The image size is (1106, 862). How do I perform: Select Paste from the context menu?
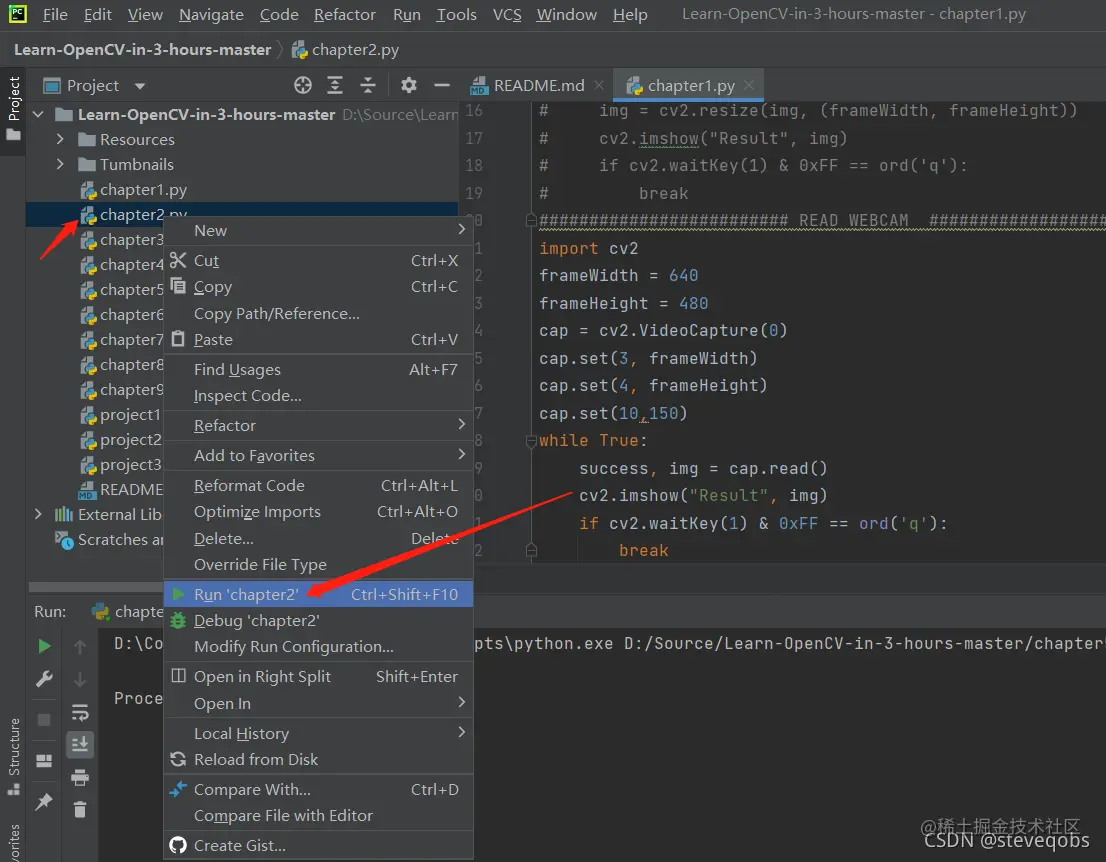(318, 340)
